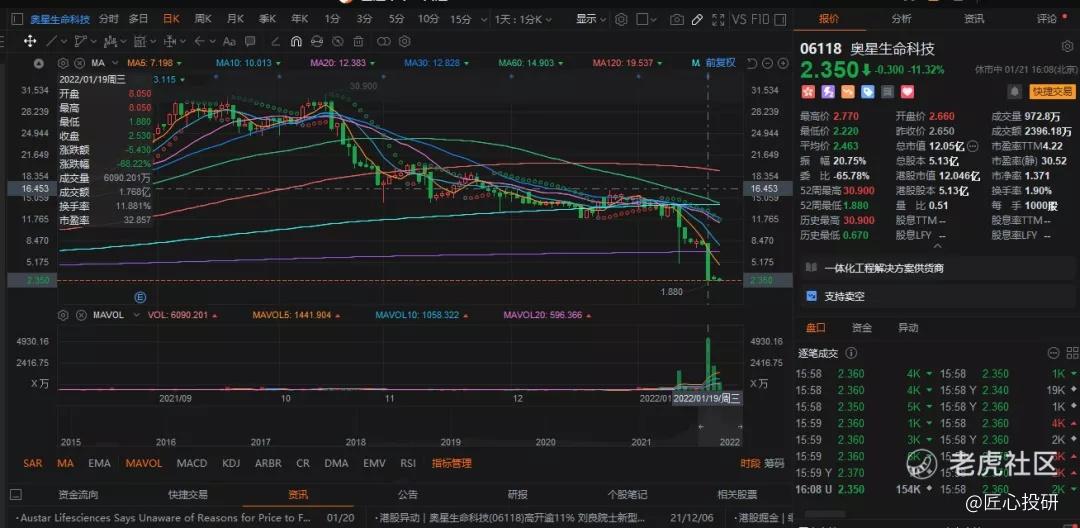Image resolution: width=1080 pixels, height=528 pixels.
Task: Enter fullscreen chart mode
Action: [718, 19]
